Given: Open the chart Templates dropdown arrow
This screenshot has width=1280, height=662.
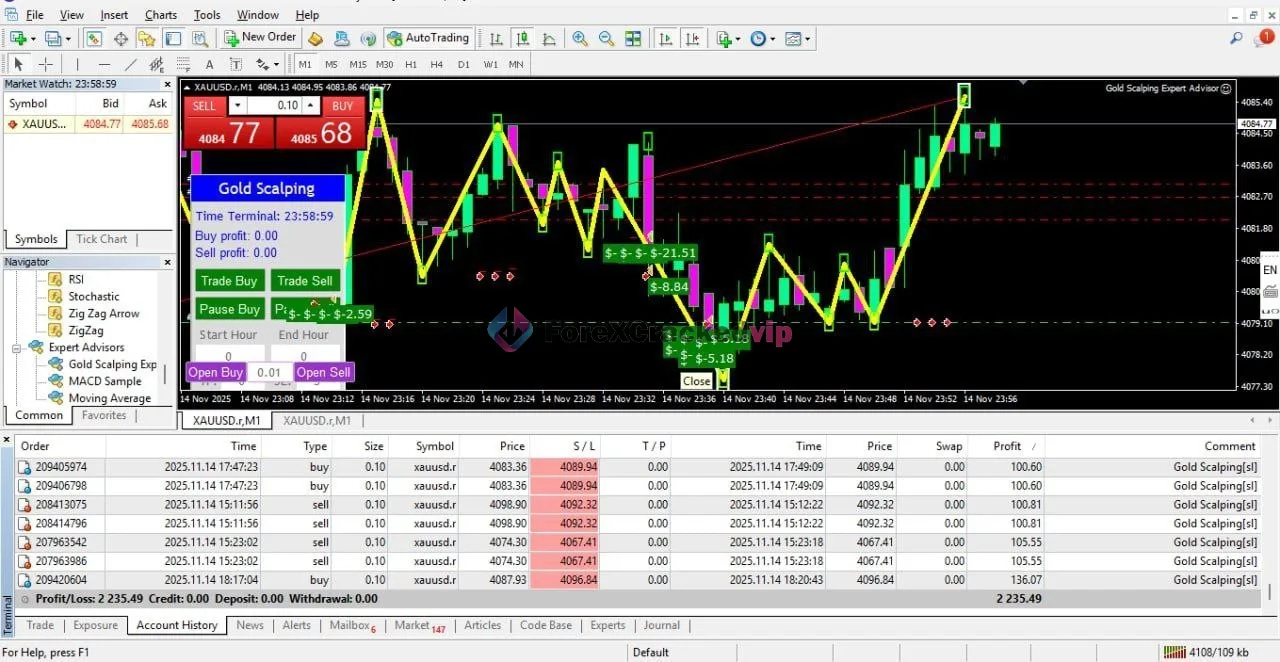Looking at the screenshot, I should click(807, 38).
